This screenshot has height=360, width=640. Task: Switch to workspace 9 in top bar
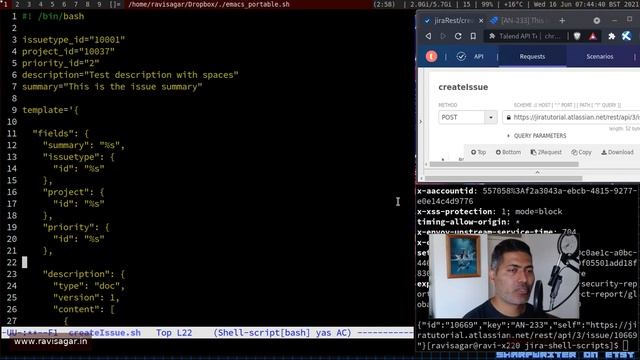click(100, 4)
